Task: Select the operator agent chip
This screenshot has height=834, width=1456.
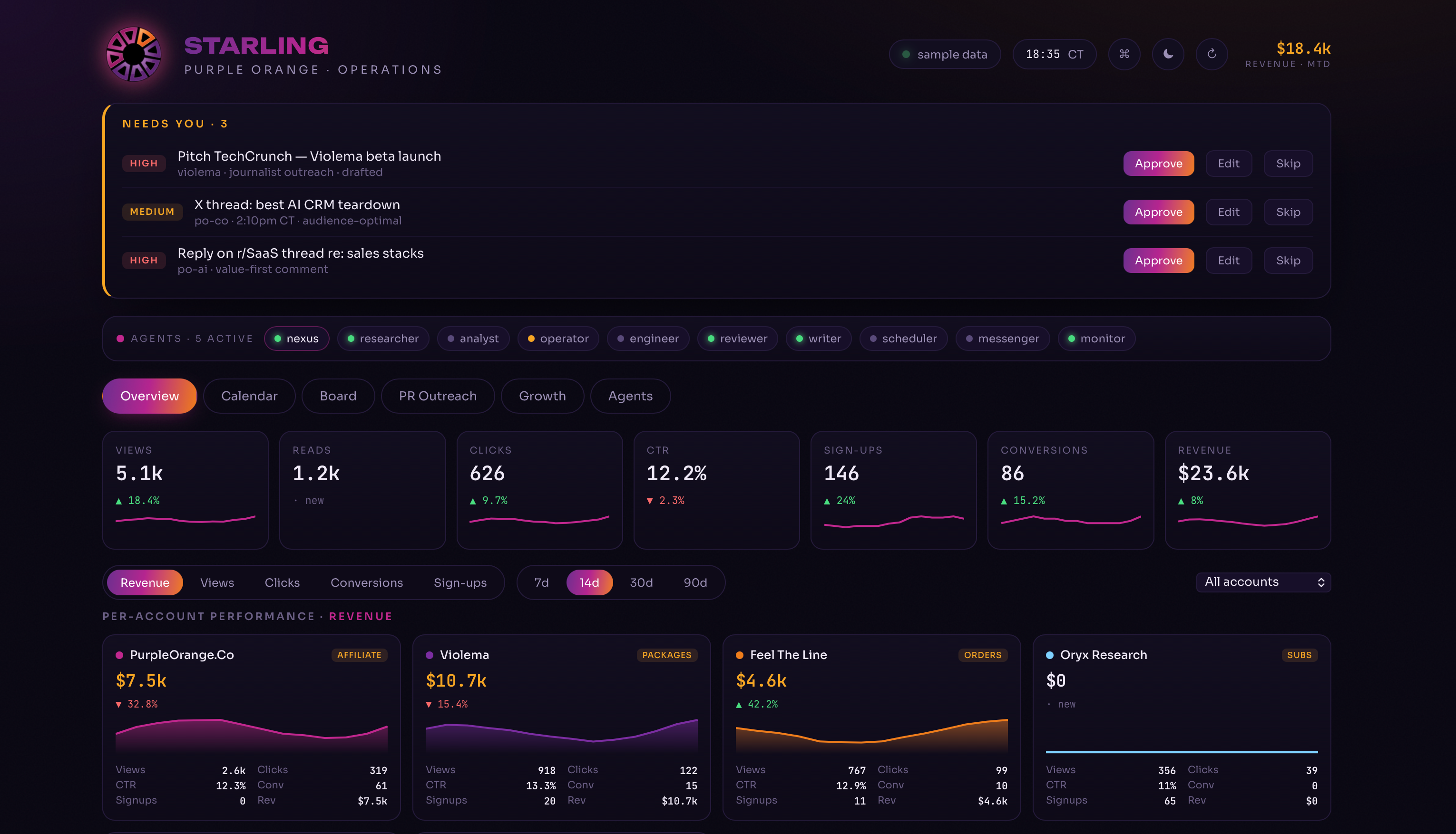Action: tap(558, 339)
